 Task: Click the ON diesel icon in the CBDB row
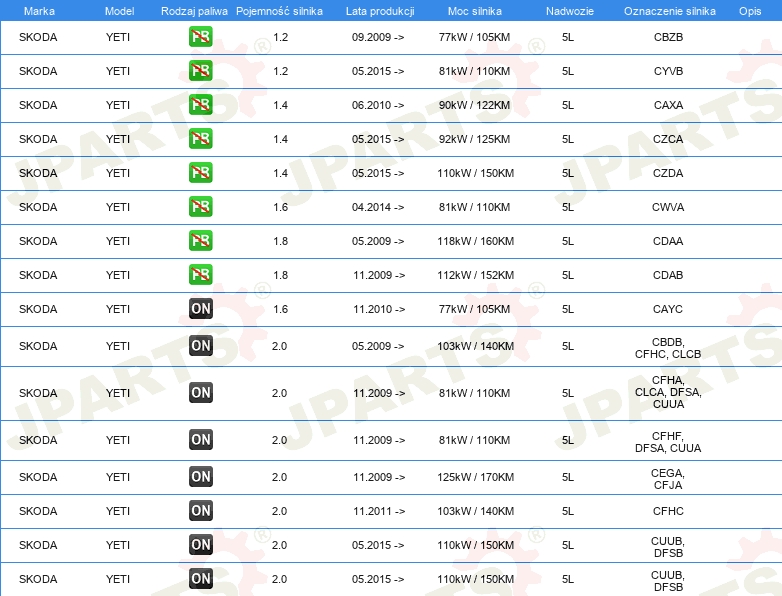pyautogui.click(x=200, y=346)
